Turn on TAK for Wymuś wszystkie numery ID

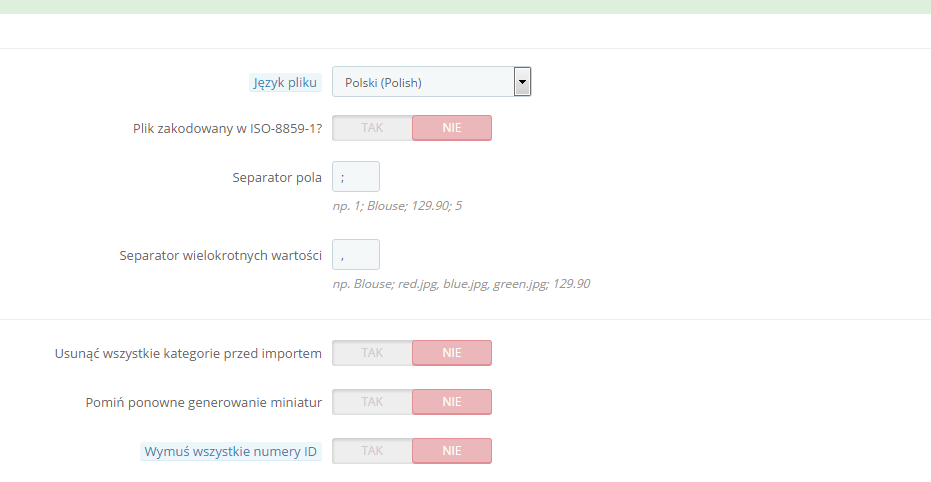[372, 451]
